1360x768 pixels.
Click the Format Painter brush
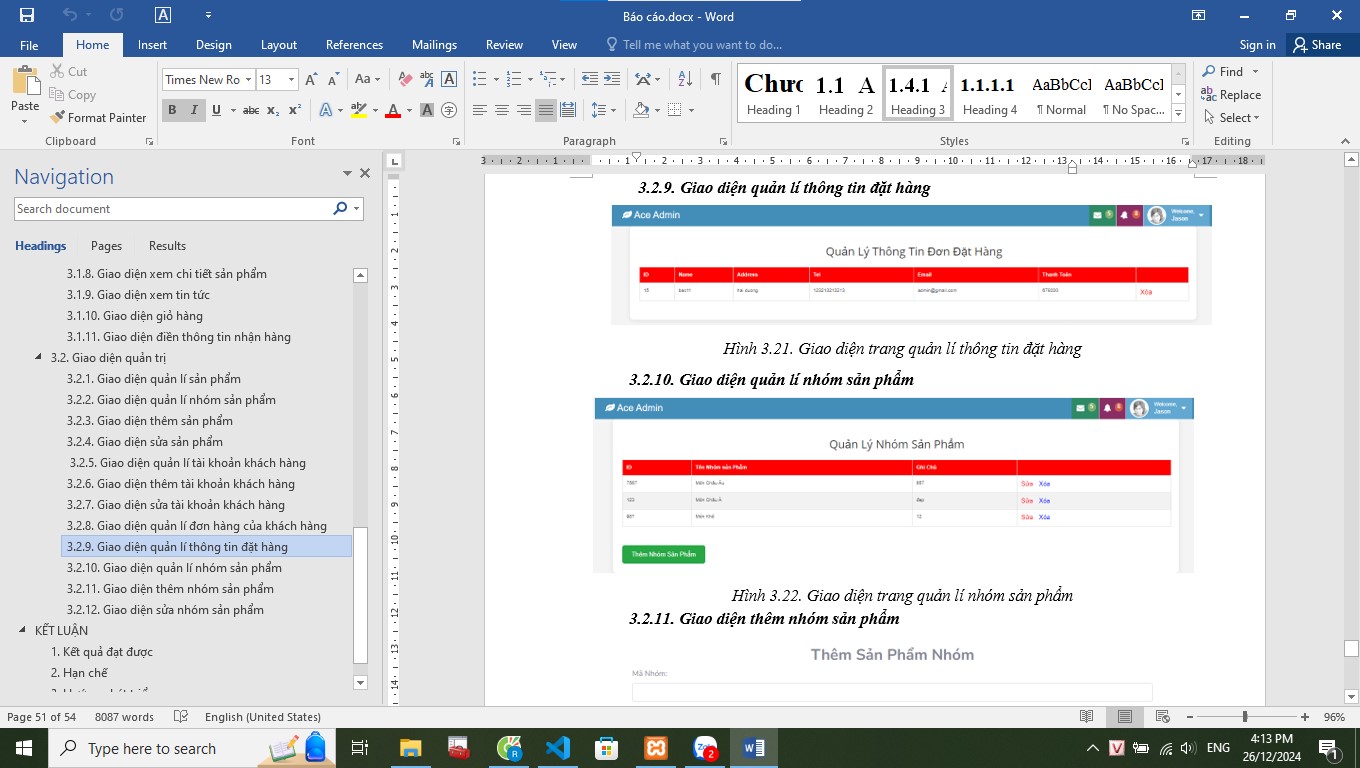[x=98, y=117]
